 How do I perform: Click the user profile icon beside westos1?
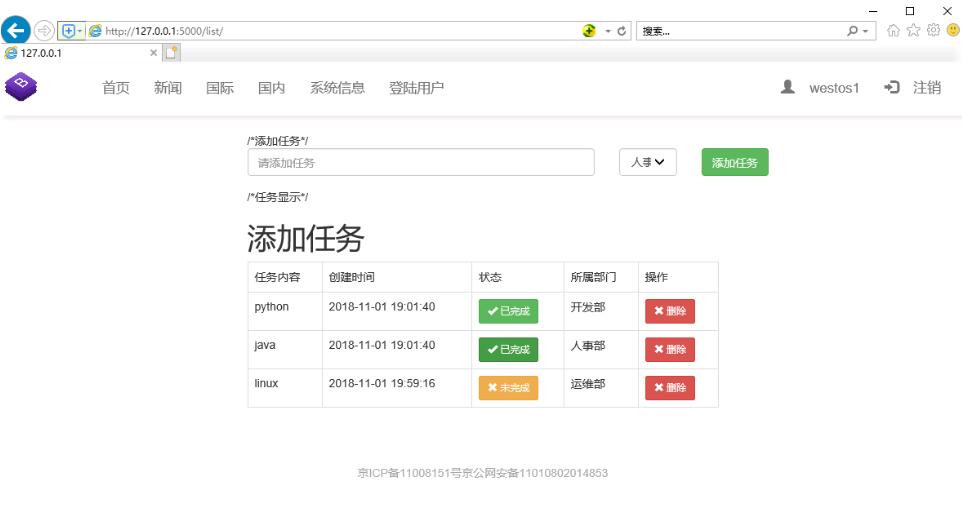point(788,87)
